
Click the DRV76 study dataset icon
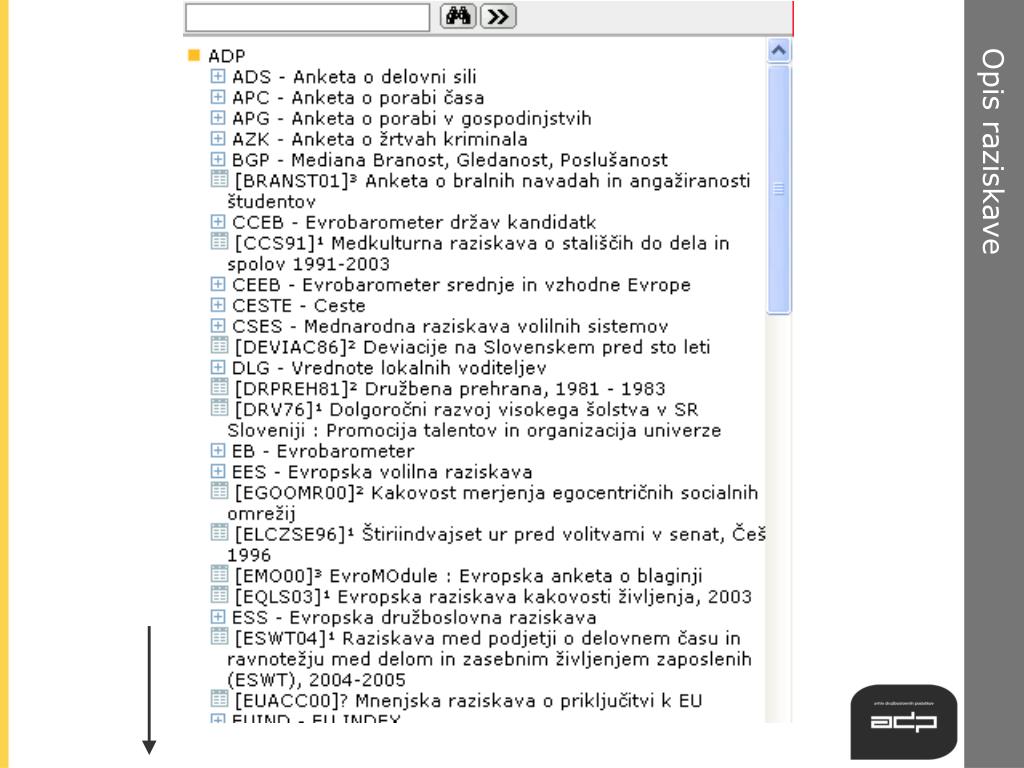219,408
